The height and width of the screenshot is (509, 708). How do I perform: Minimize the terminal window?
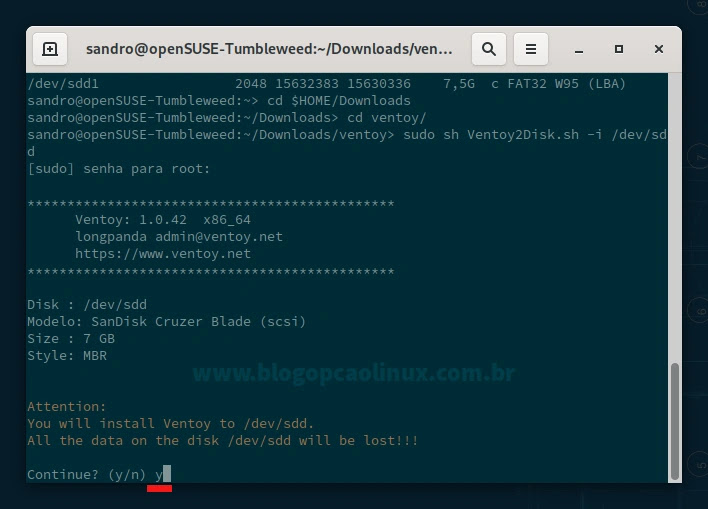(x=578, y=49)
